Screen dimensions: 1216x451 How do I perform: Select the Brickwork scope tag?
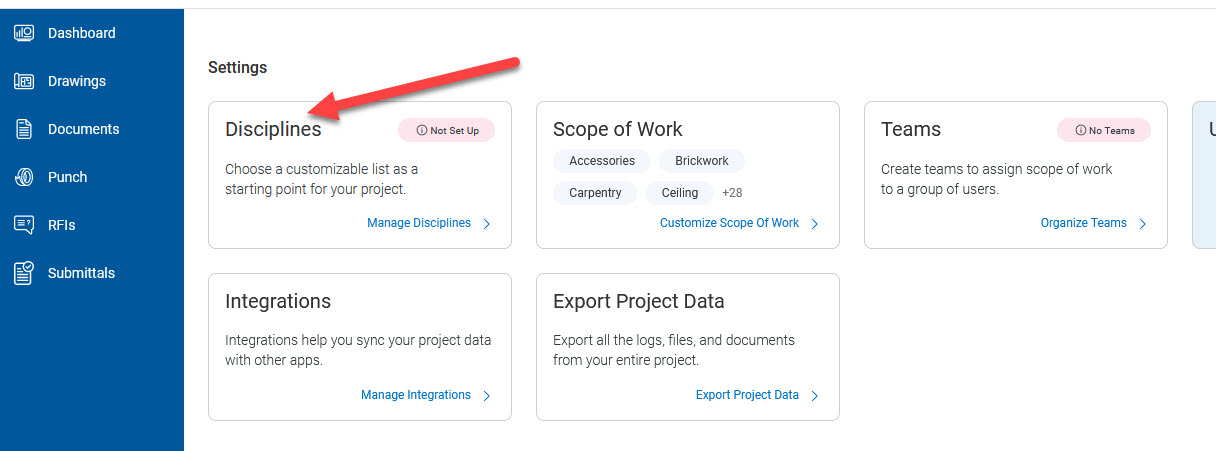[x=702, y=161]
